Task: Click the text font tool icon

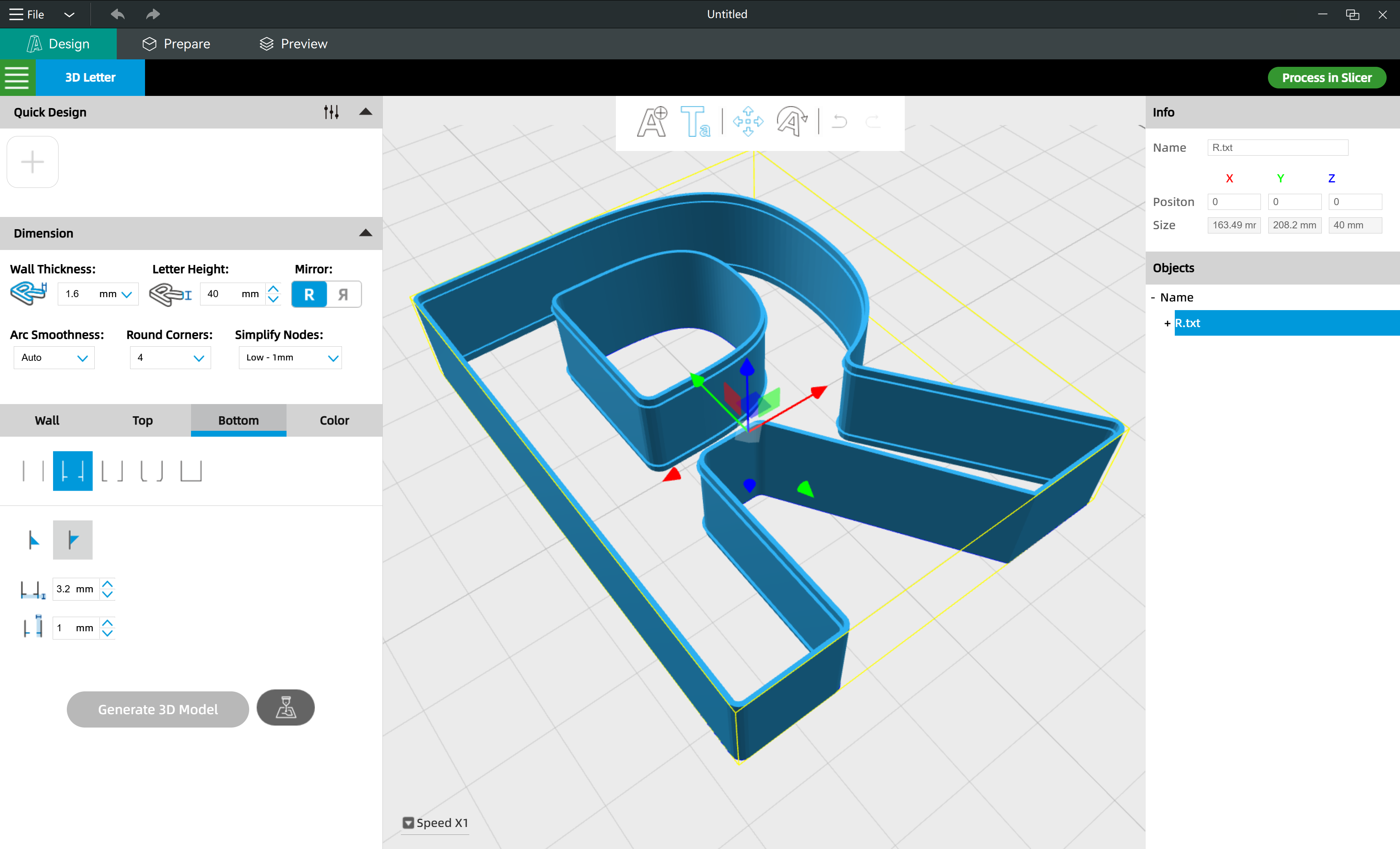Action: [695, 121]
